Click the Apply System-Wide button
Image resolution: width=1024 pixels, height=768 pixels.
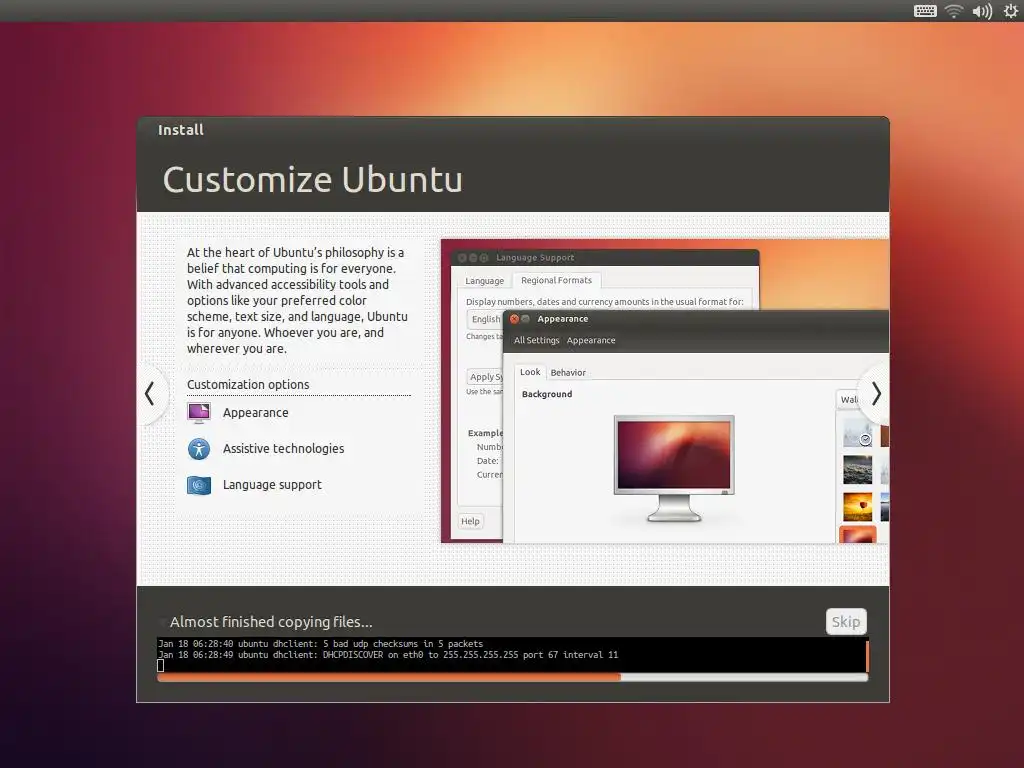pos(485,377)
